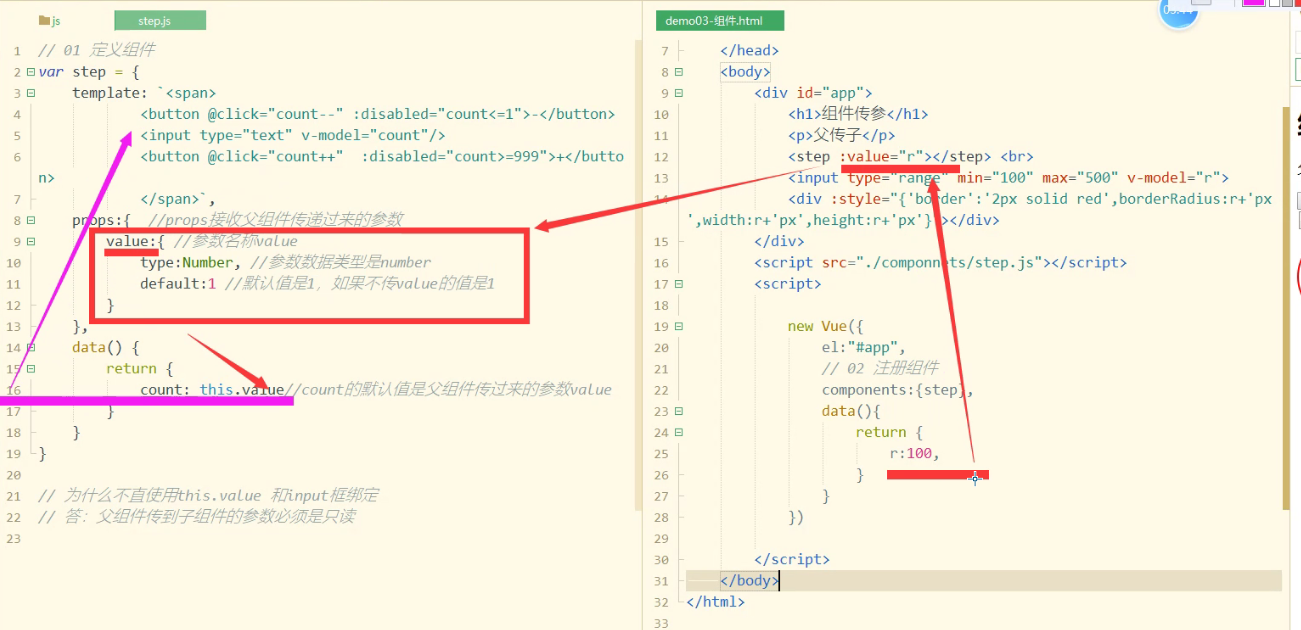This screenshot has width=1301, height=630.
Task: Click line number 33 in the demo03 gutter
Action: click(x=660, y=623)
